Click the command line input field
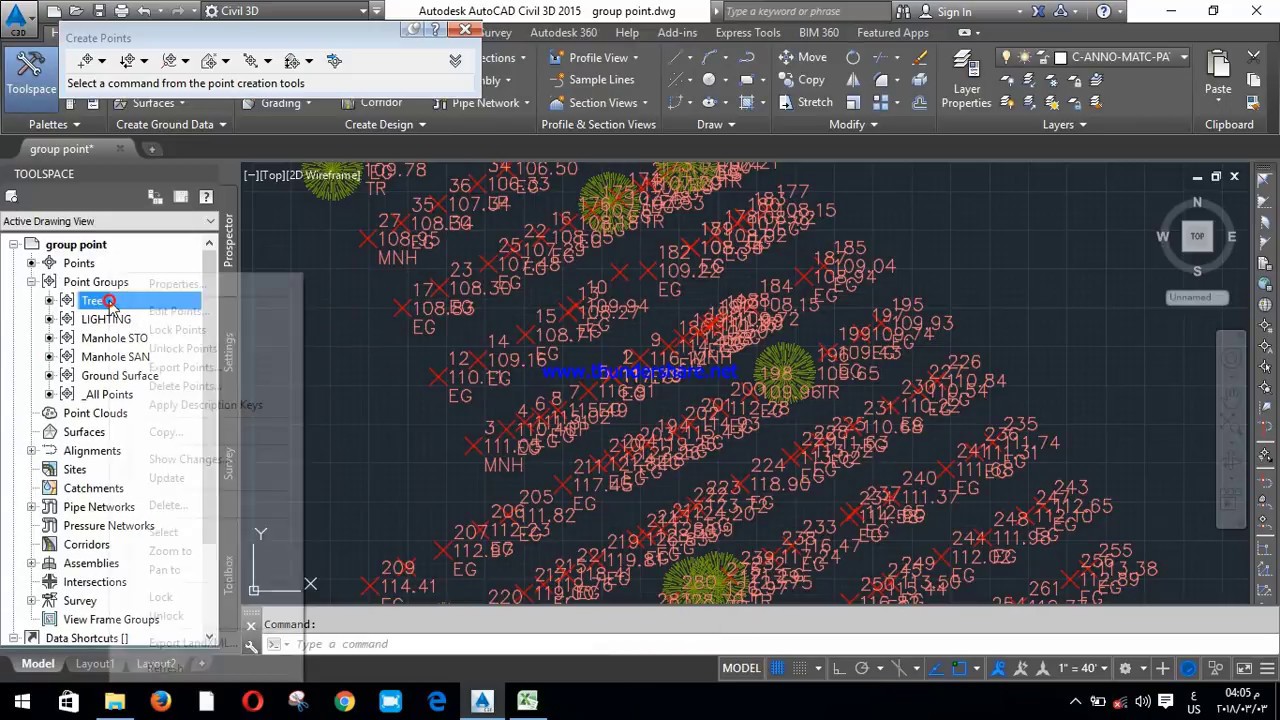Viewport: 1280px width, 720px height. coord(760,644)
